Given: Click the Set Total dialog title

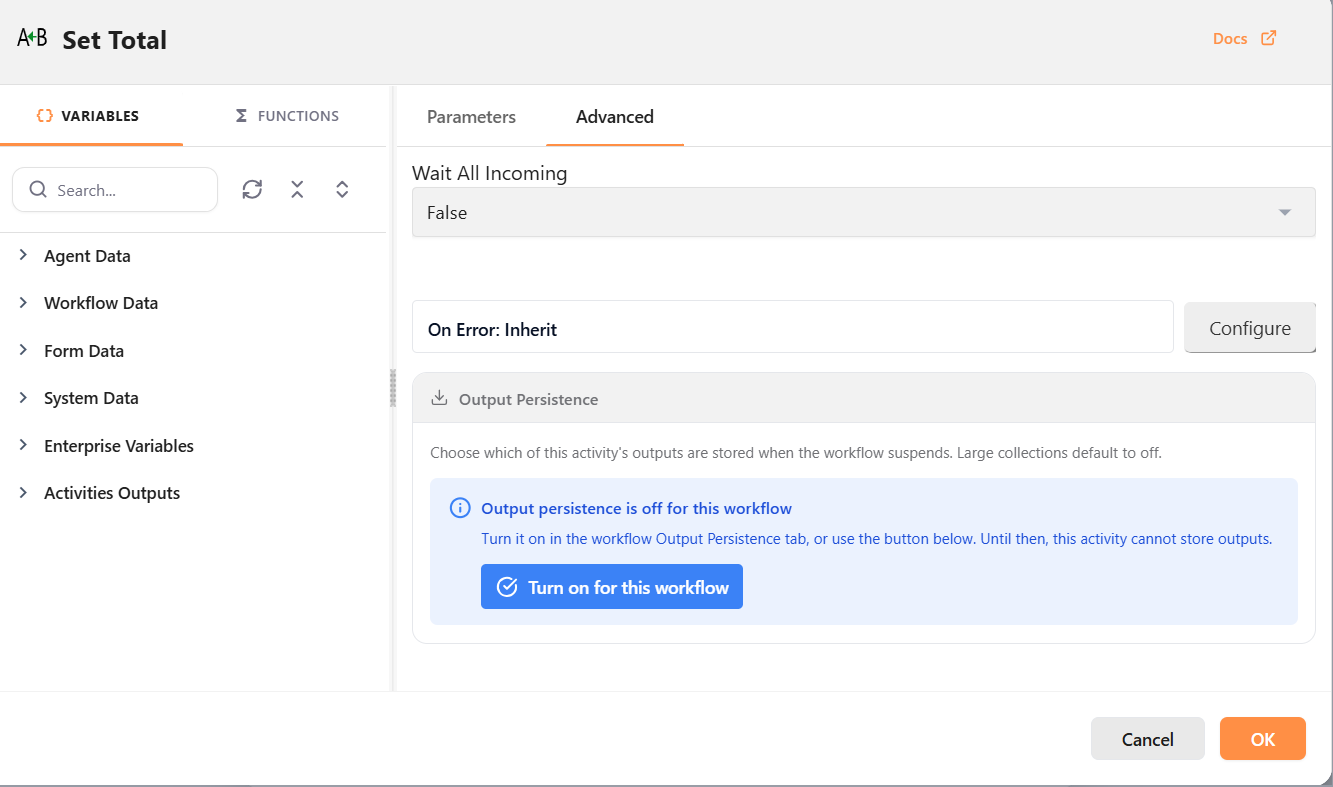Looking at the screenshot, I should pyautogui.click(x=115, y=40).
